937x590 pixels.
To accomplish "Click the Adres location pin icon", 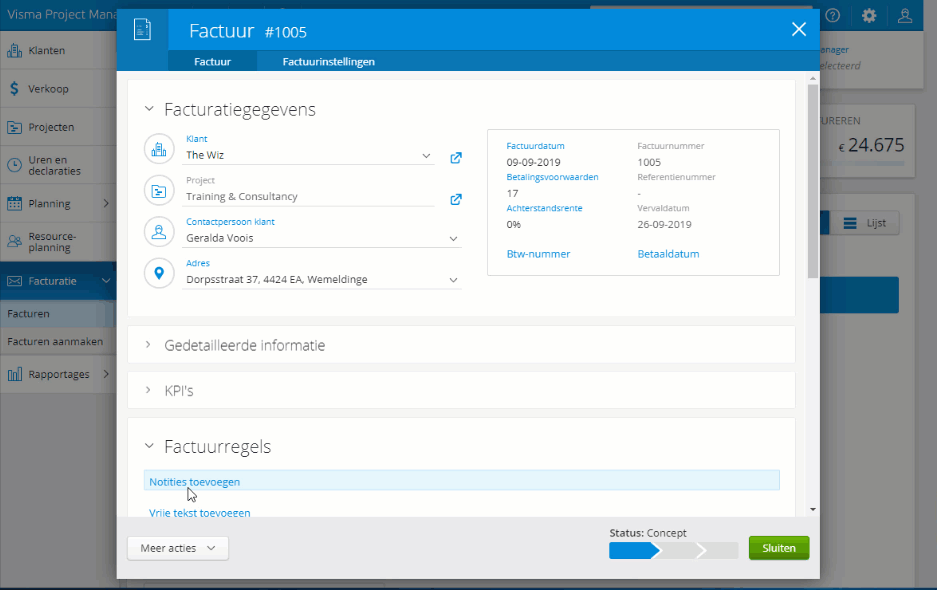I will pos(159,273).
